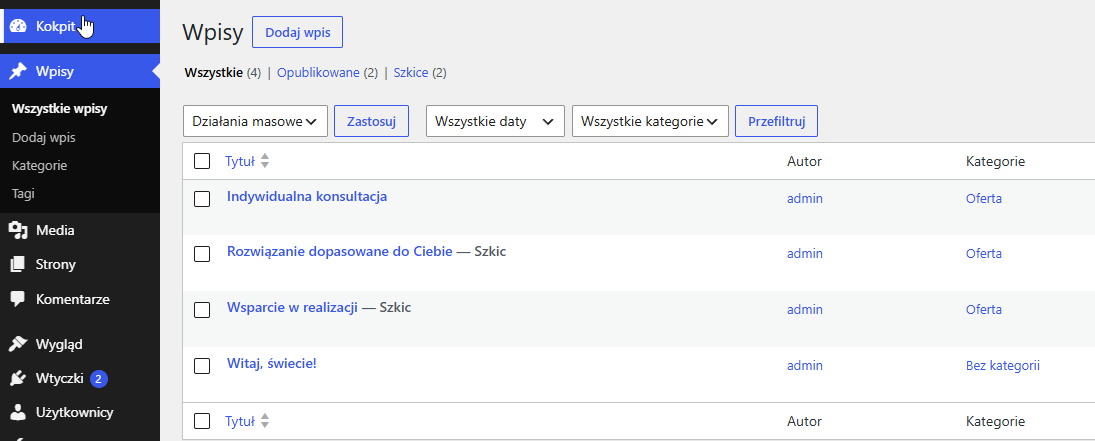Click the Media icon in sidebar
Screen dimensions: 1095x441
(x=18, y=231)
